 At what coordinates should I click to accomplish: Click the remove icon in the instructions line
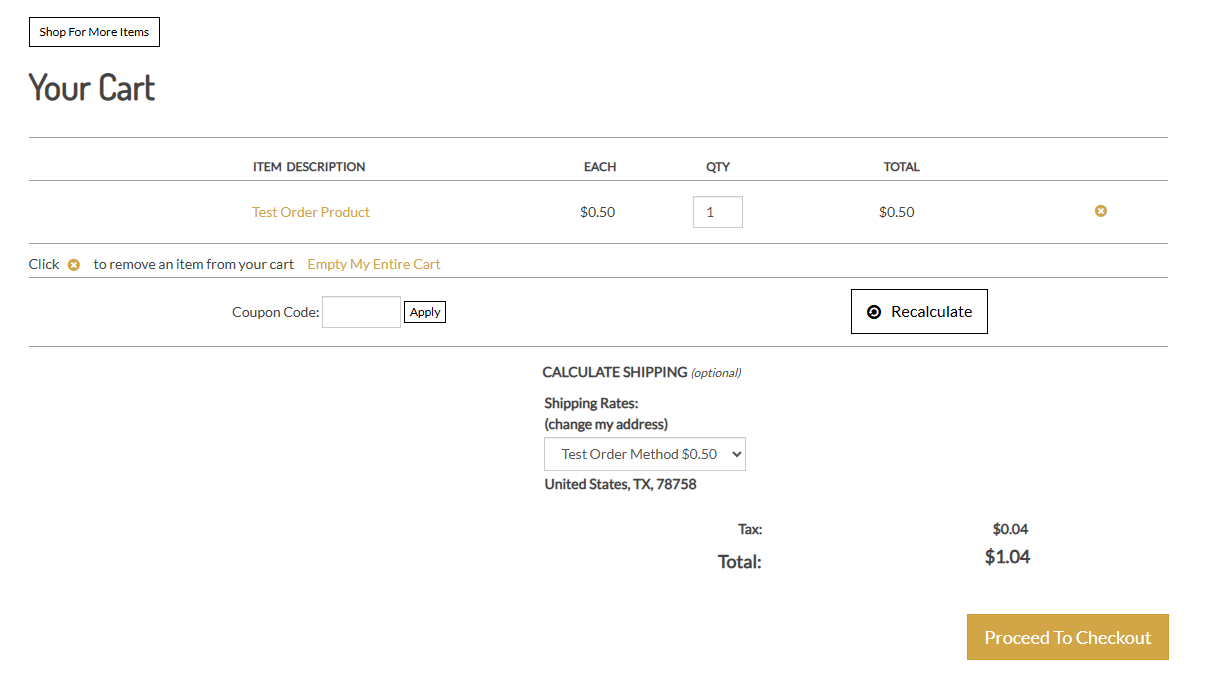[73, 265]
